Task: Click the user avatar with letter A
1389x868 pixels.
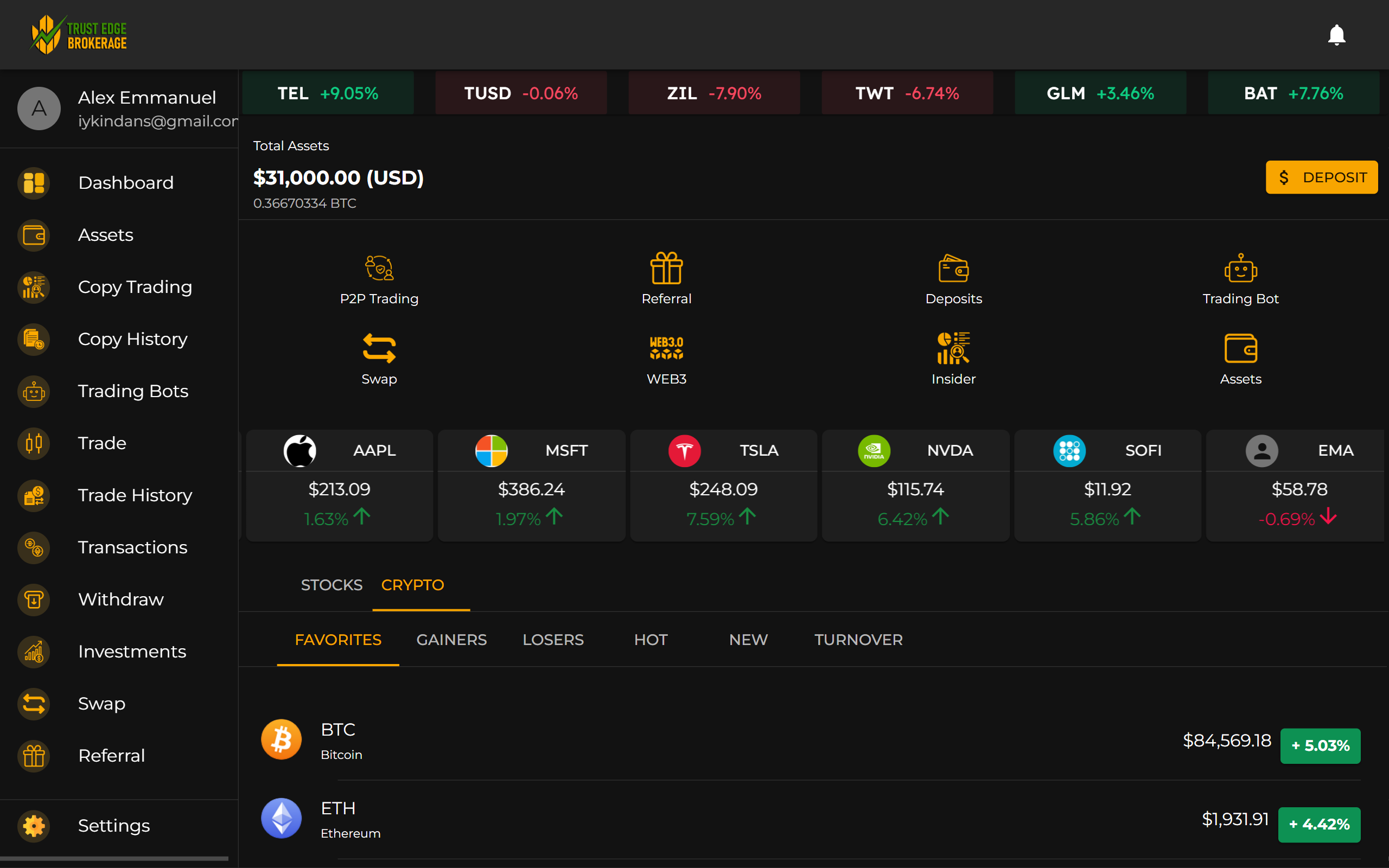Action: pyautogui.click(x=39, y=108)
